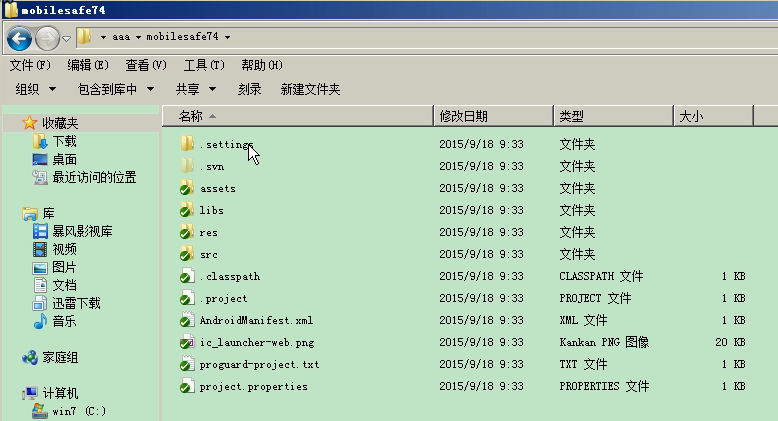Screen dimensions: 778x421
Task: Open the 共享 dropdown
Action: point(196,89)
